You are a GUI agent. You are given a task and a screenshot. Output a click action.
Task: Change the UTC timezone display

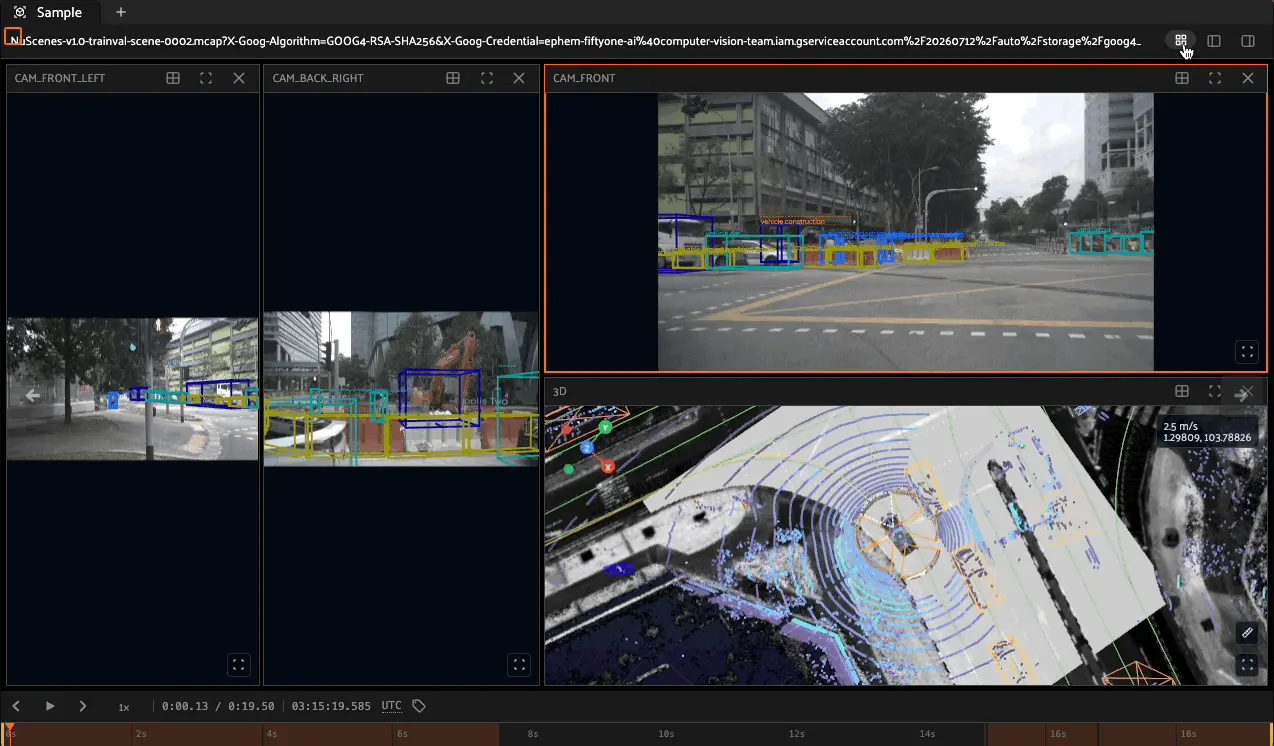point(392,706)
